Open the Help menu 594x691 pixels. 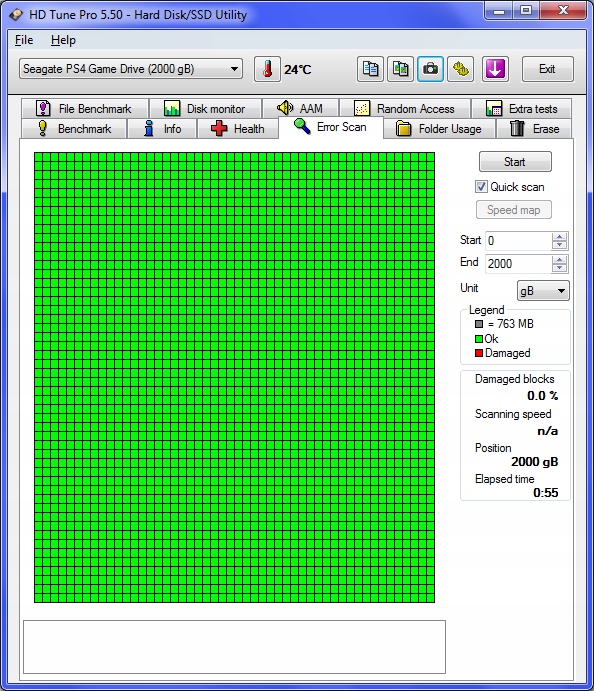(63, 40)
